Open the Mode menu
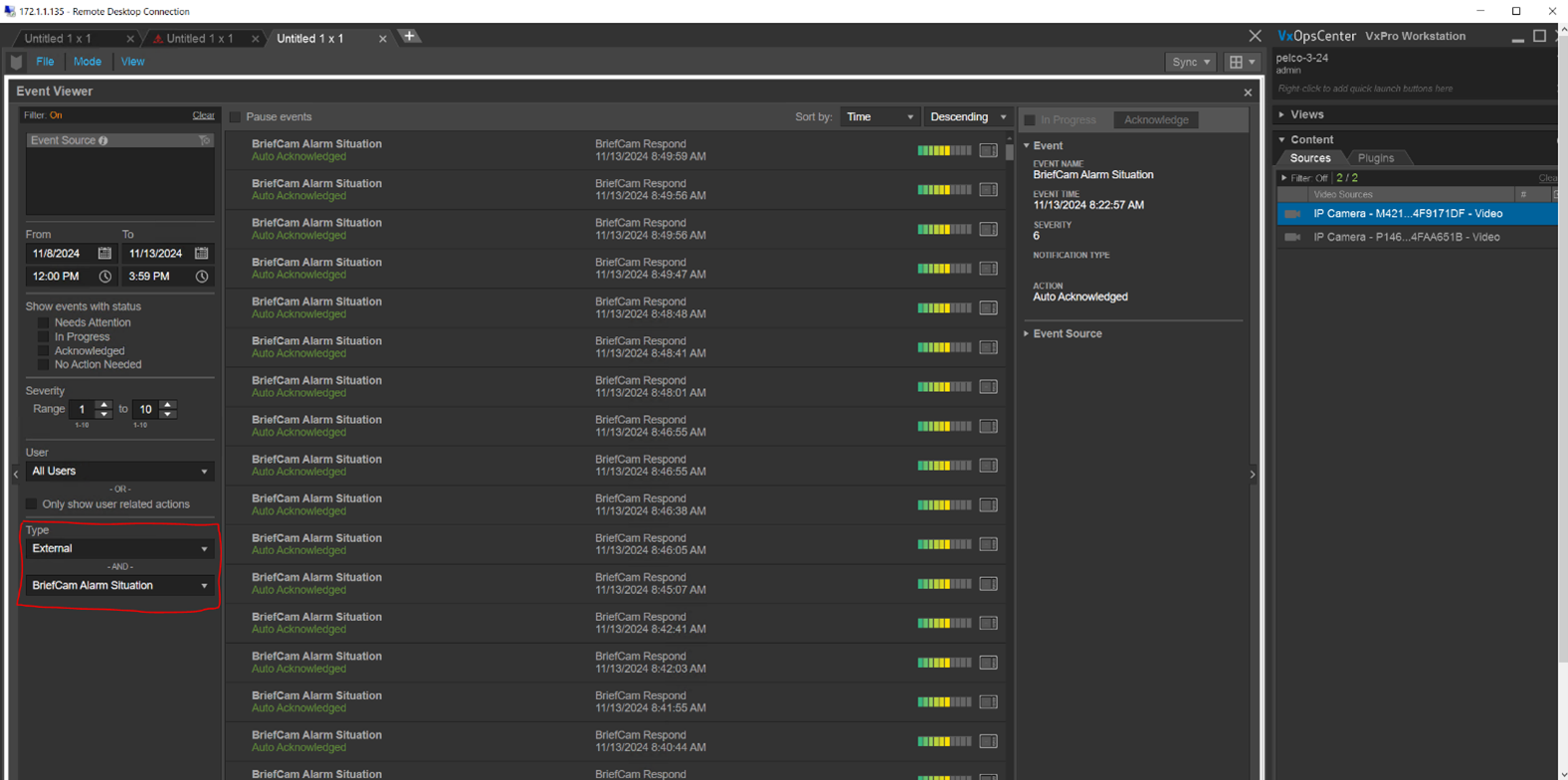The height and width of the screenshot is (780, 1568). pyautogui.click(x=88, y=62)
